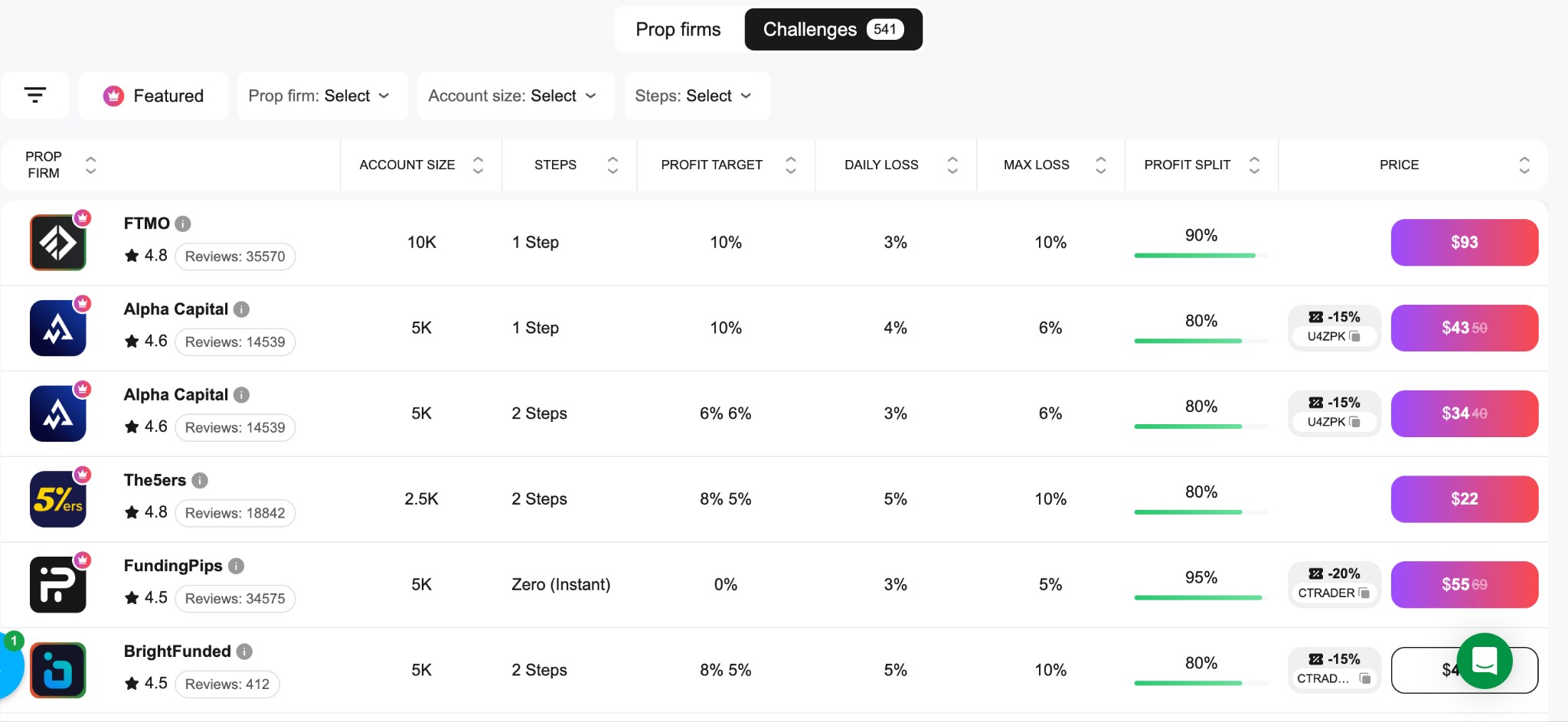1568x722 pixels.
Task: Click the 541 challenges count badge
Action: coord(885,29)
